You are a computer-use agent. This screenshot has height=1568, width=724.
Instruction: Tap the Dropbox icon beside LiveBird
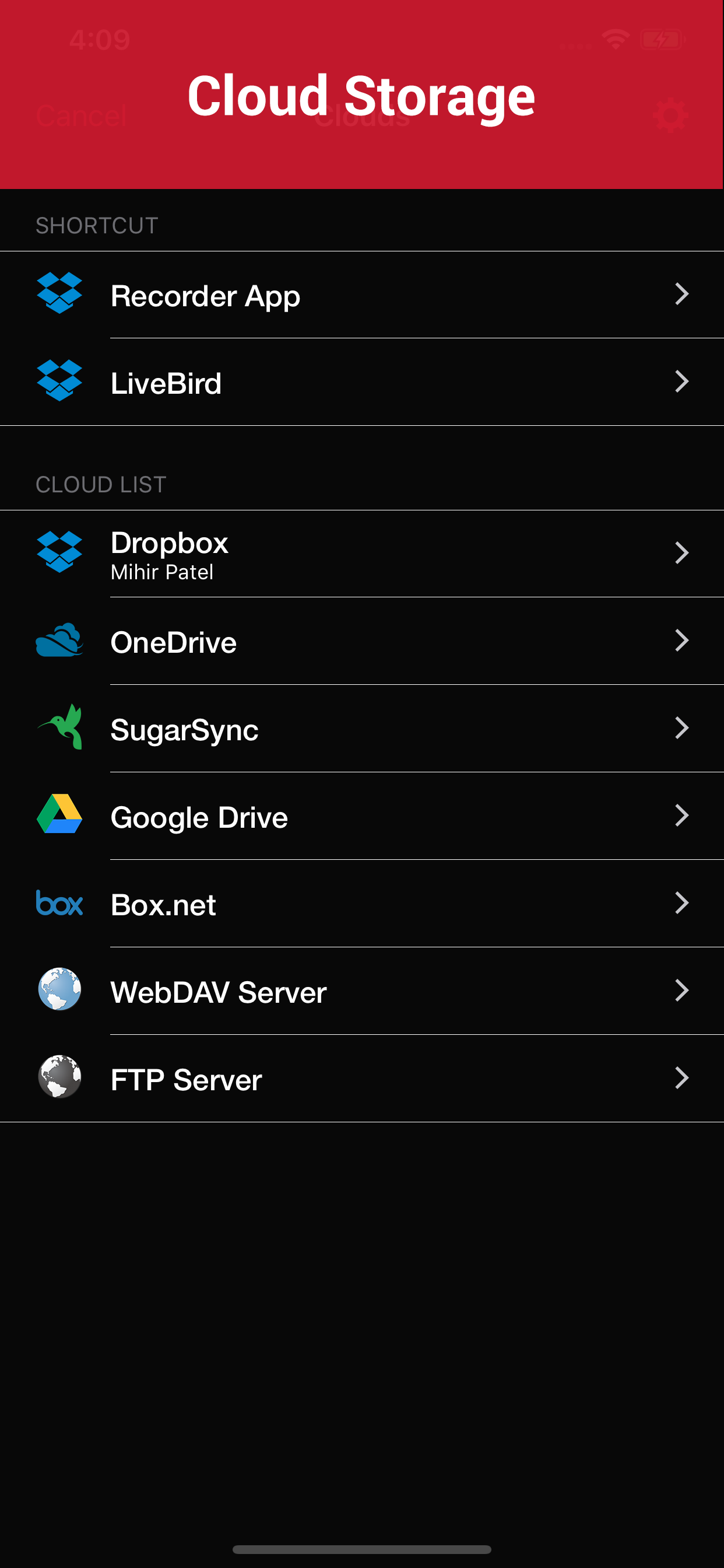59,381
